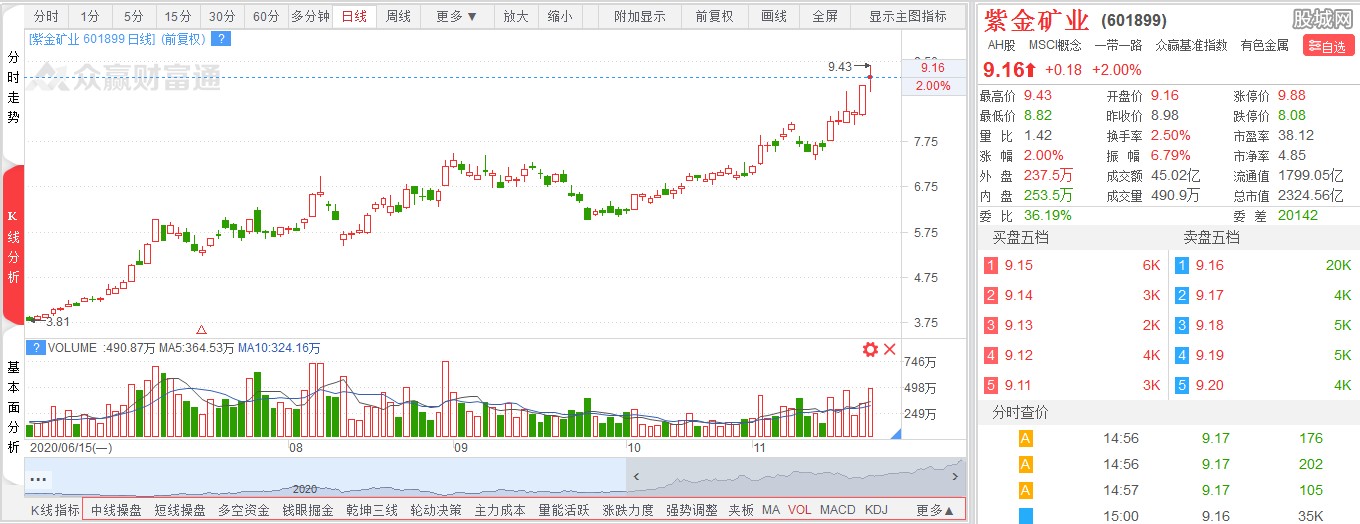Open 前复权 adjustment dropdown

(x=714, y=16)
